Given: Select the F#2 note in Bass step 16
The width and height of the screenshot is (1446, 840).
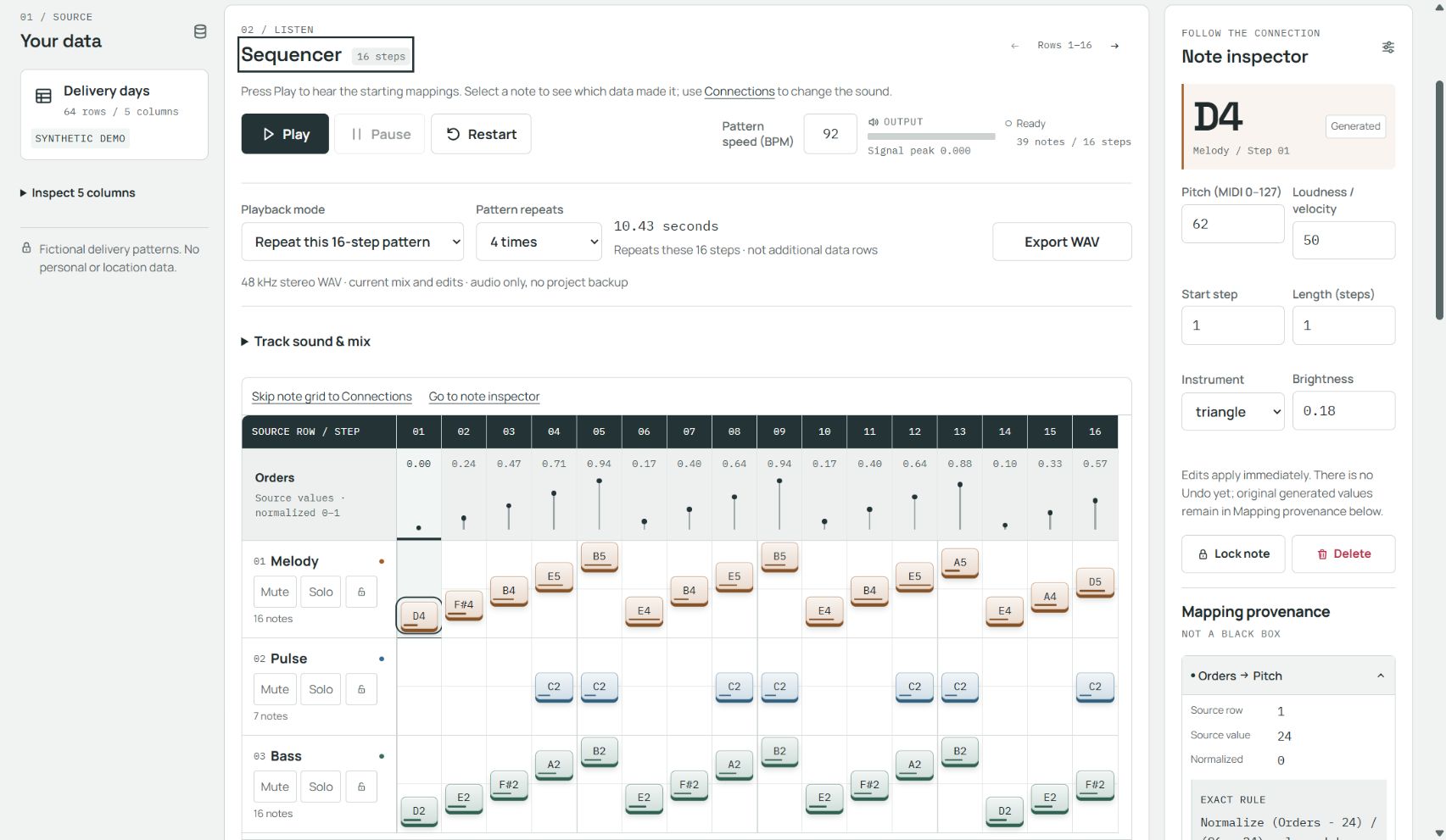Looking at the screenshot, I should click(x=1095, y=786).
